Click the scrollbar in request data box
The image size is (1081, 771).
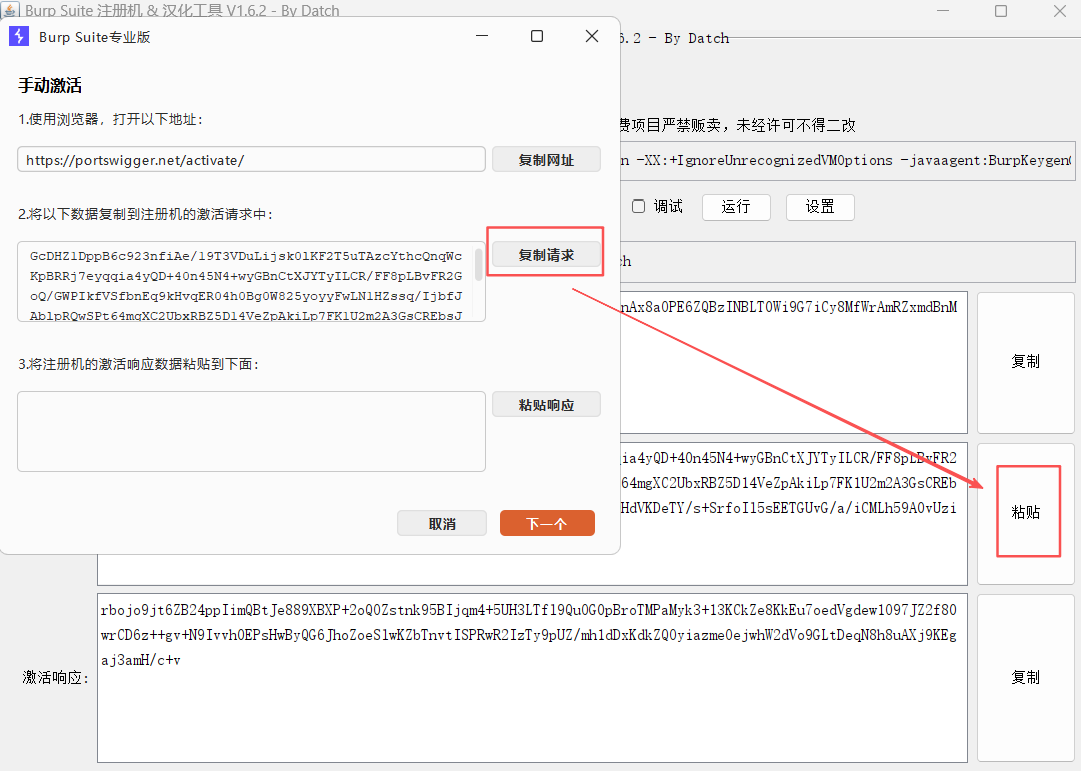point(479,265)
